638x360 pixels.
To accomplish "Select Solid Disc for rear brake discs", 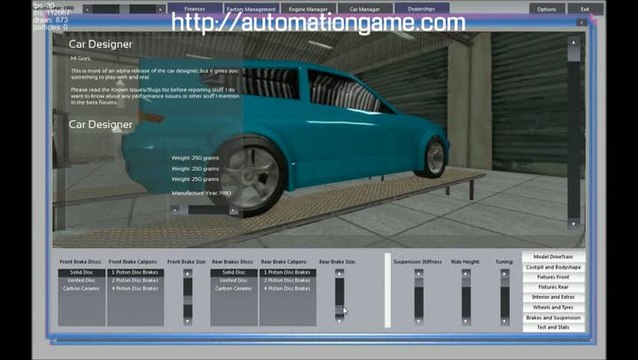I will coord(234,273).
